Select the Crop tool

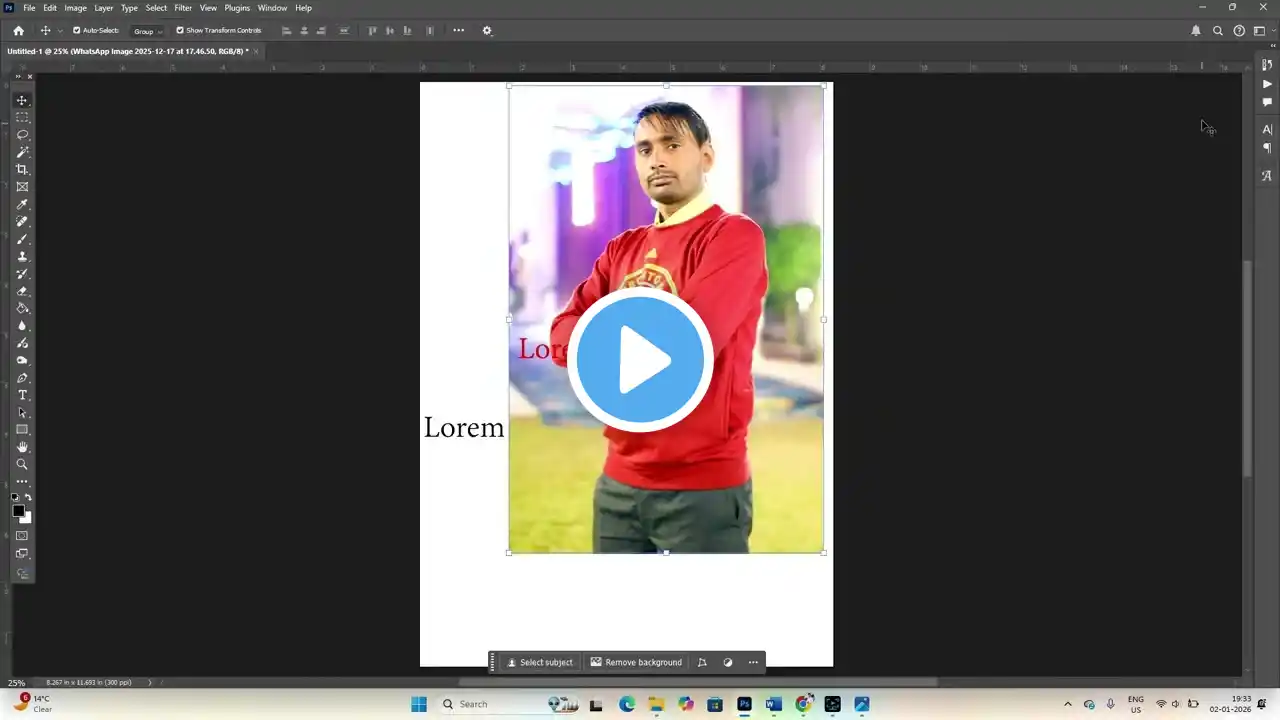click(22, 169)
